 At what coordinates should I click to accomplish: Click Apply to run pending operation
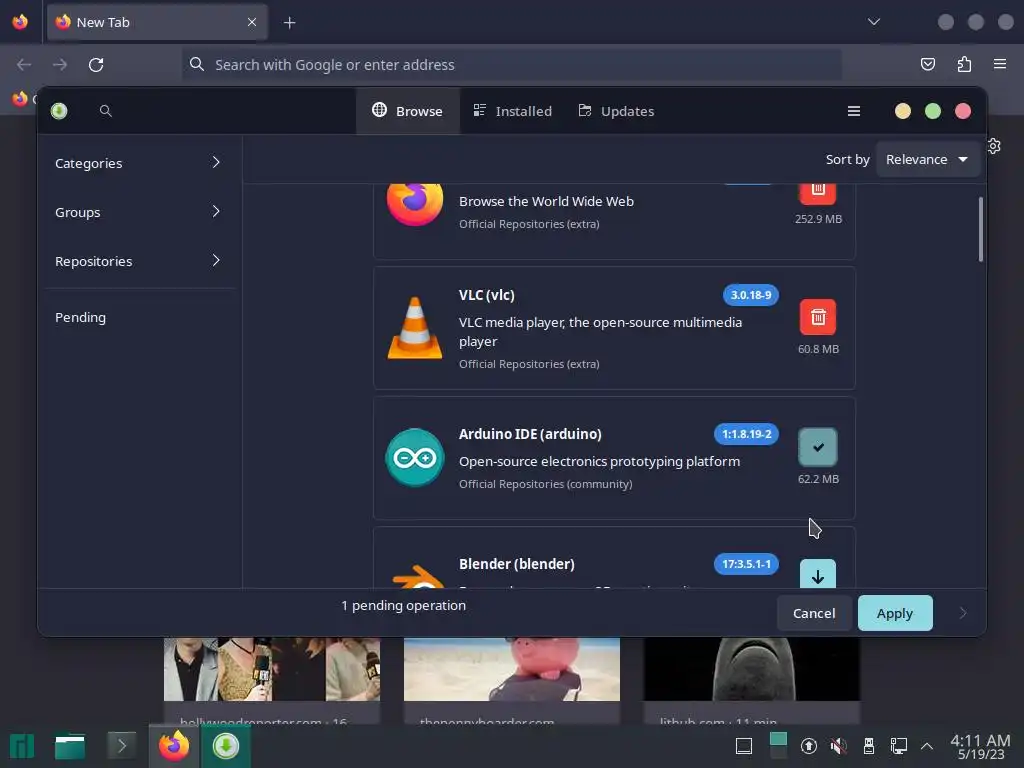coord(895,613)
